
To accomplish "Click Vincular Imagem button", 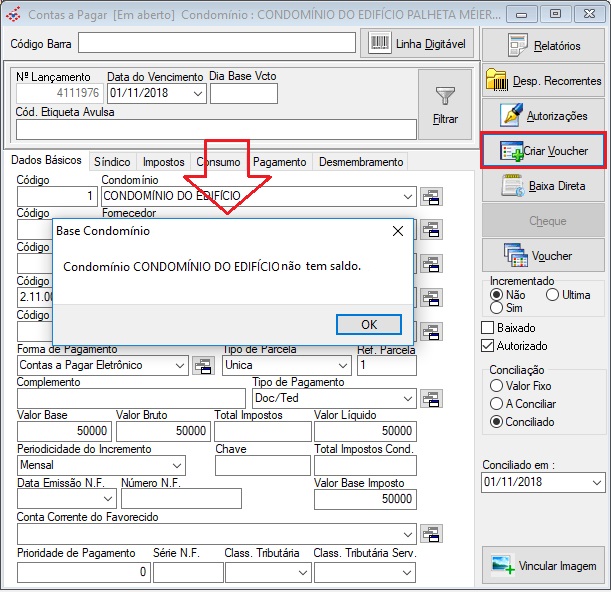I will pyautogui.click(x=543, y=565).
